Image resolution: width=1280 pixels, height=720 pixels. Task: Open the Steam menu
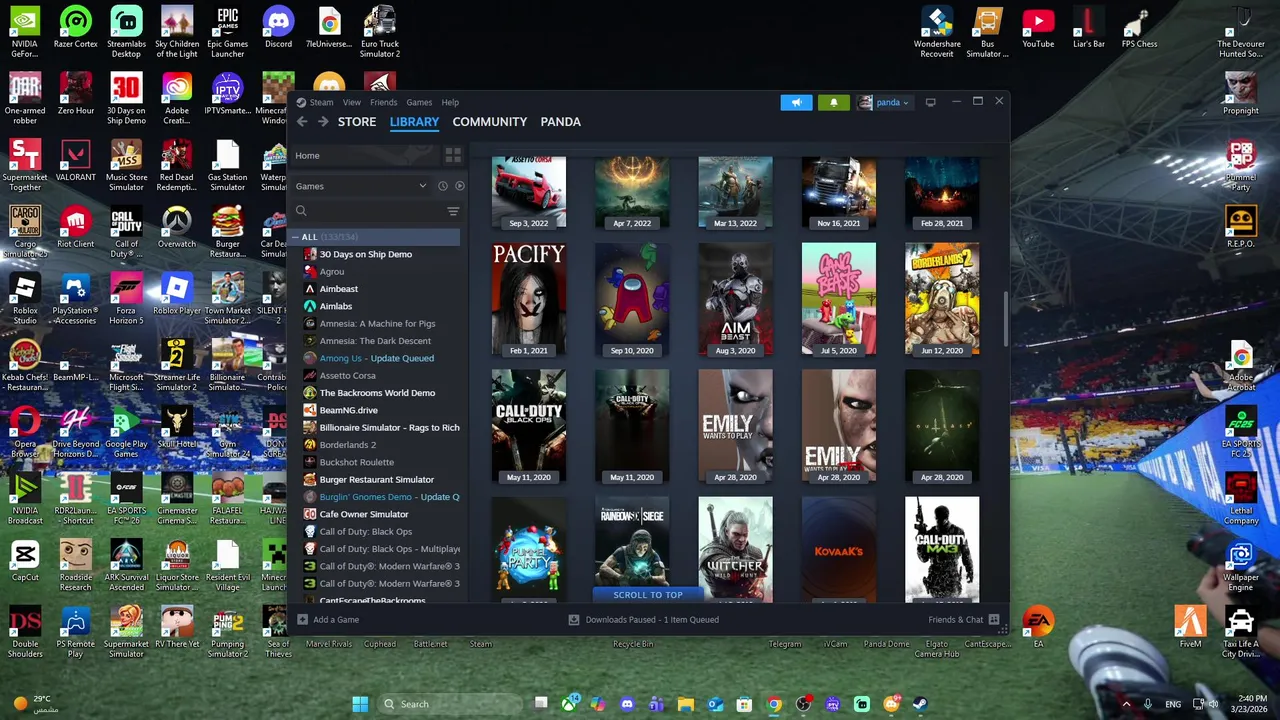pyautogui.click(x=321, y=102)
